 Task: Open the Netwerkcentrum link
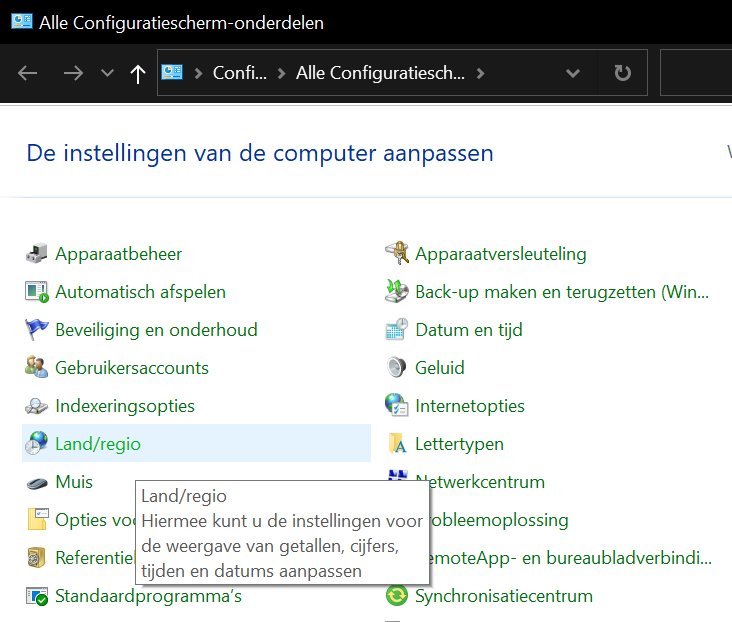pyautogui.click(x=487, y=482)
